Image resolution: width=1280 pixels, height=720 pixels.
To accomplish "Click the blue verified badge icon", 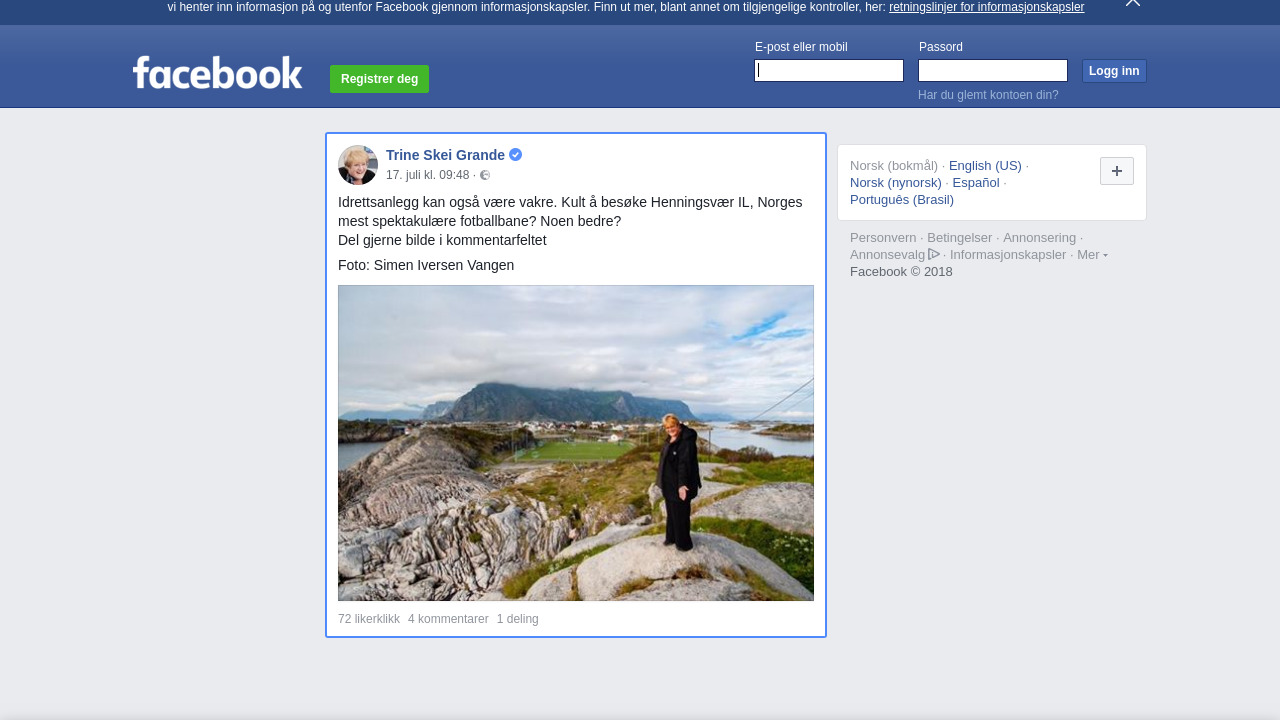I will pos(515,155).
